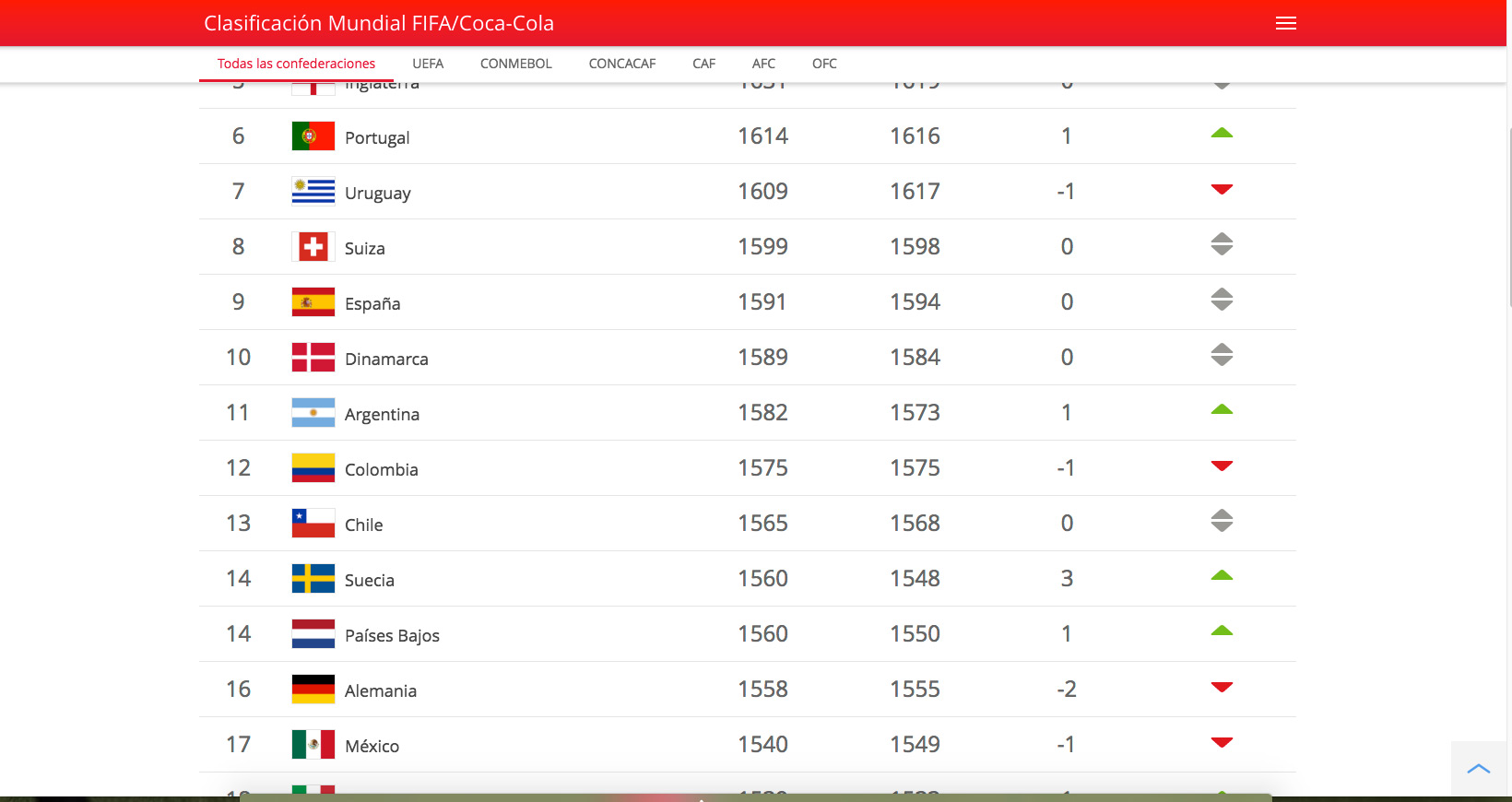Viewport: 1512px width, 802px height.
Task: Click España's previous points 1594
Action: (915, 302)
